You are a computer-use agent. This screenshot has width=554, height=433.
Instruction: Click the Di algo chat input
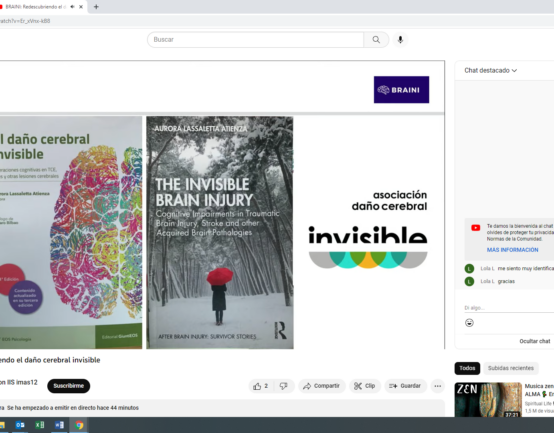[x=509, y=308]
